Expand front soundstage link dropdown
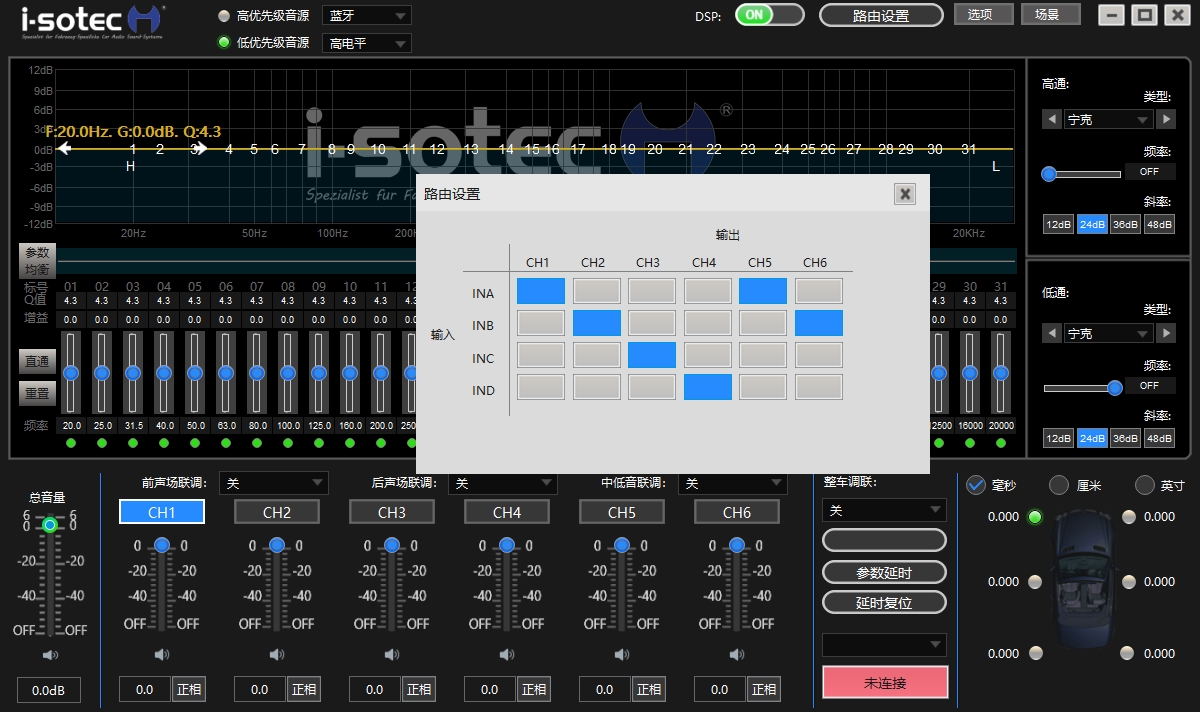 (x=273, y=483)
